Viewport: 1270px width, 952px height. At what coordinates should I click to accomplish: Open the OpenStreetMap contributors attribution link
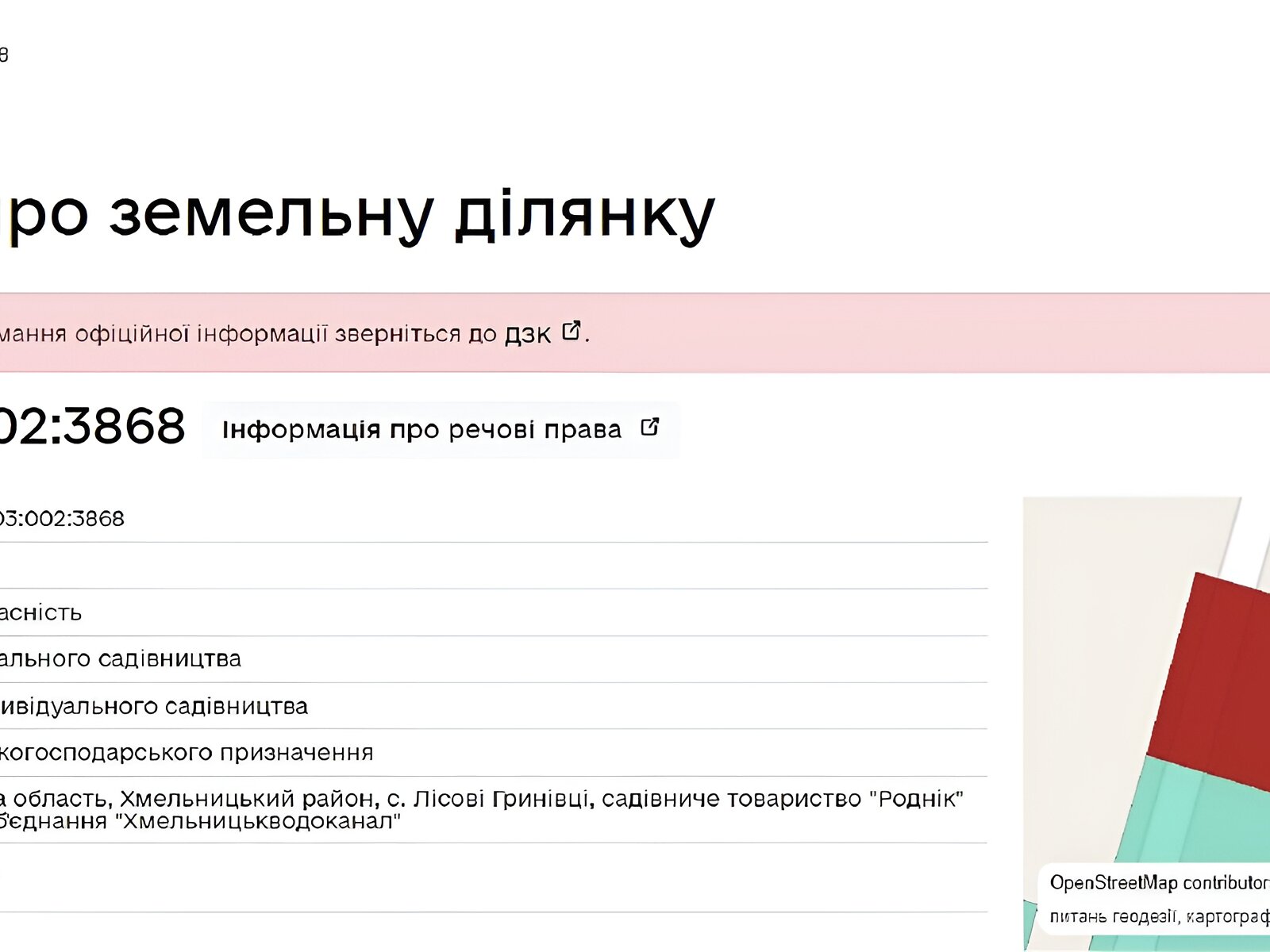1157,883
